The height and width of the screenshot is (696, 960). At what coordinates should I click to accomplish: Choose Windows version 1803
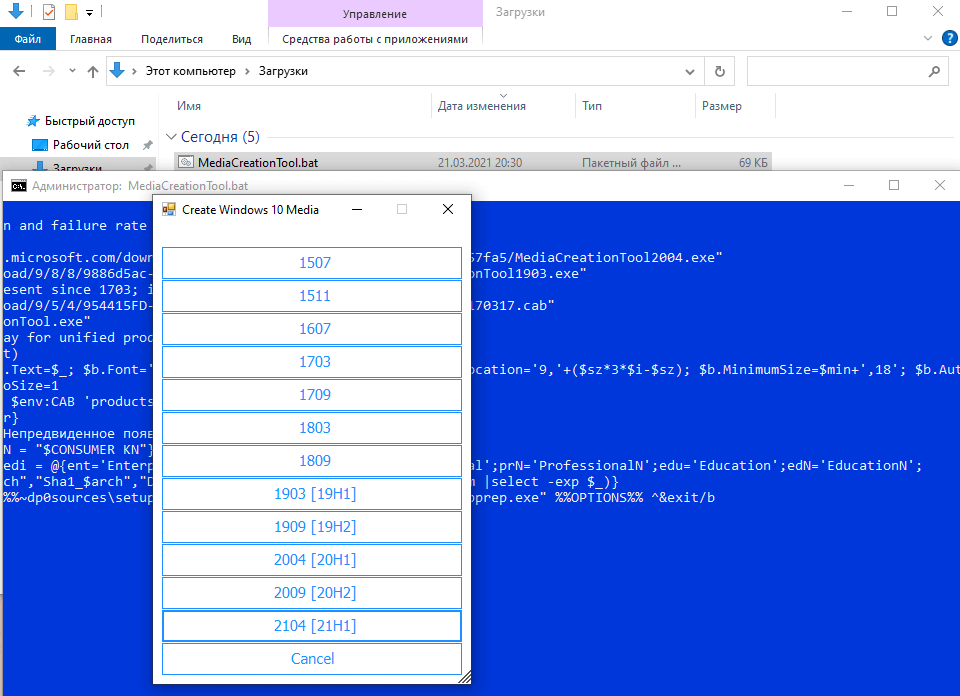coord(312,428)
